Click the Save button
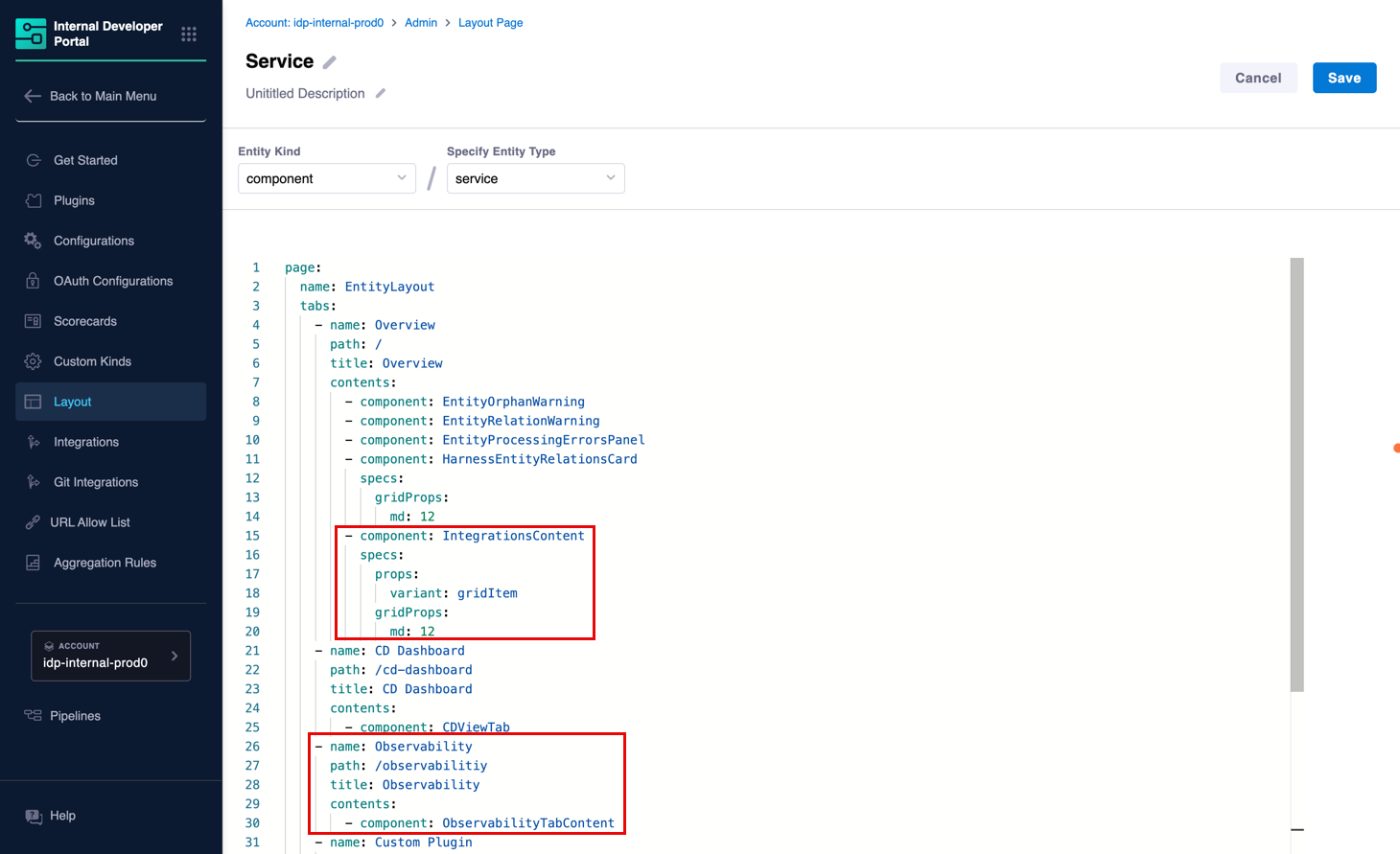This screenshot has height=854, width=1400. coord(1344,78)
